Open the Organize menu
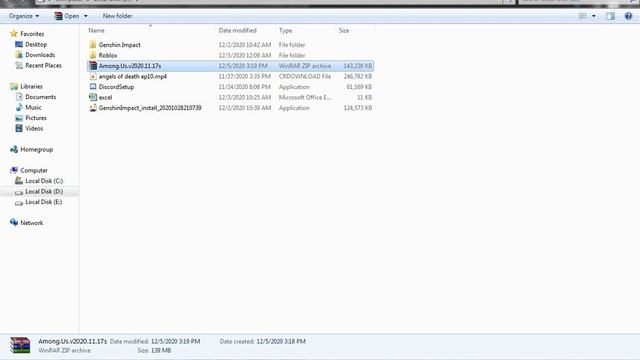Image resolution: width=640 pixels, height=360 pixels. [24, 16]
